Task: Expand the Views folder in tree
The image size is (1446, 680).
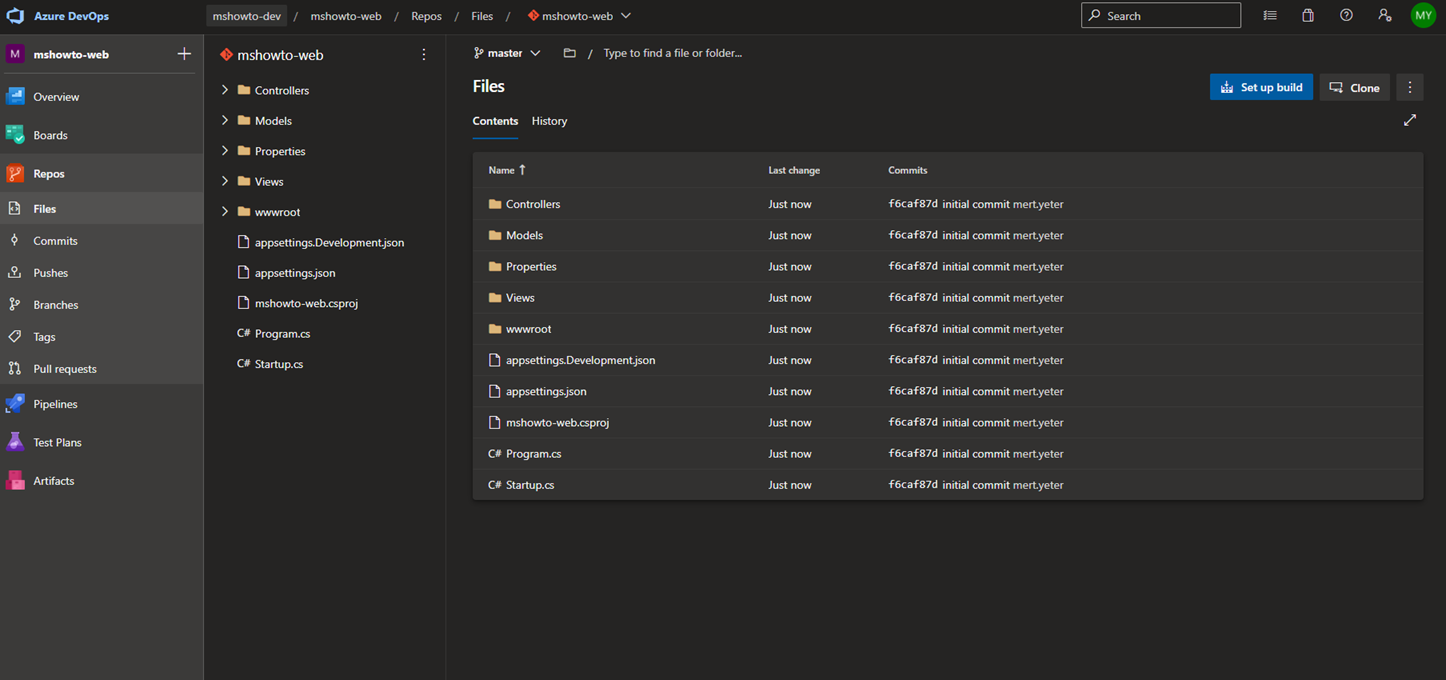Action: tap(225, 181)
